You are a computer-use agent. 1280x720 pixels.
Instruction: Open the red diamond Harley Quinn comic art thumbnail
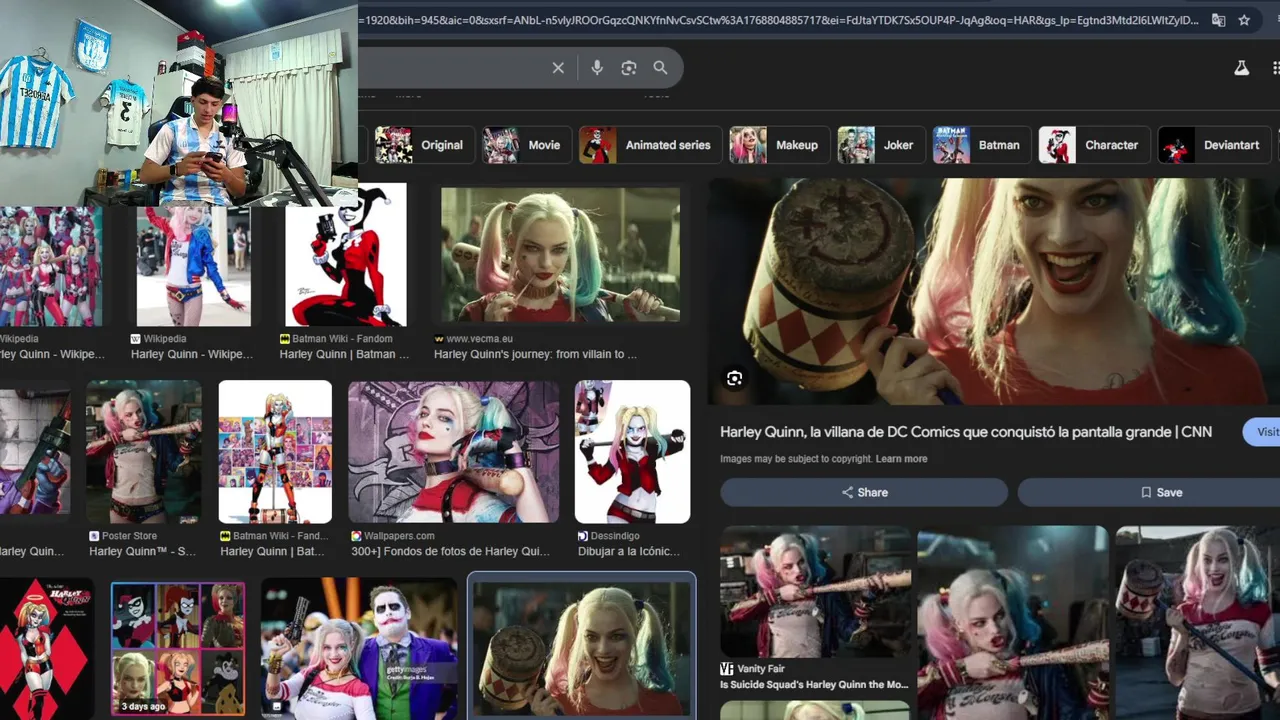47,648
